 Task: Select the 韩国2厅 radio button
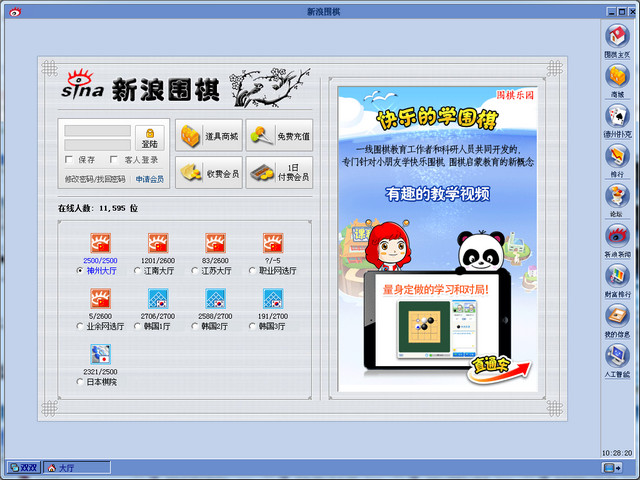[195, 326]
